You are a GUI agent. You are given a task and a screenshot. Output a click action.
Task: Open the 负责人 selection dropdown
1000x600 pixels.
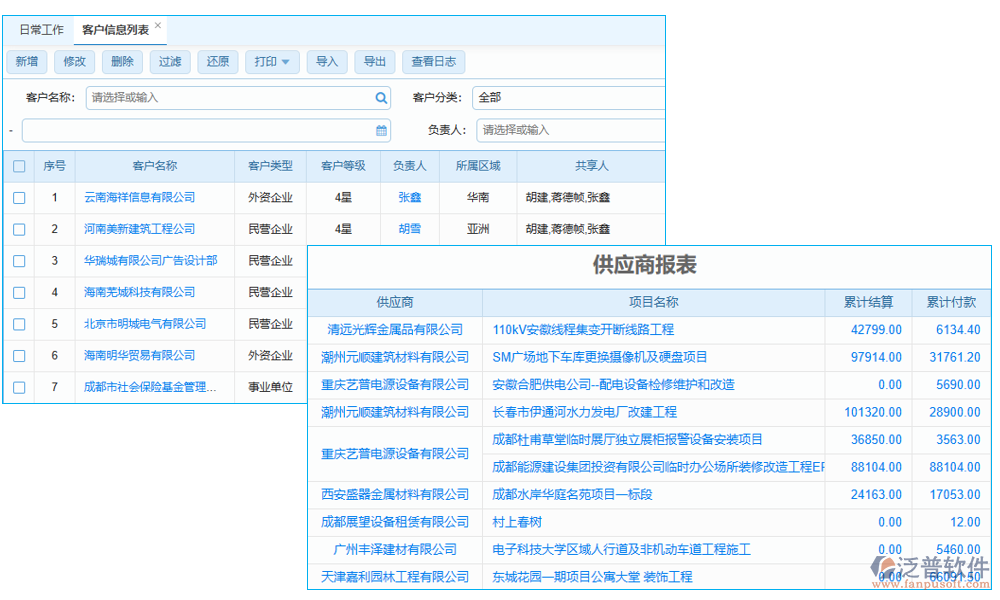coord(570,130)
